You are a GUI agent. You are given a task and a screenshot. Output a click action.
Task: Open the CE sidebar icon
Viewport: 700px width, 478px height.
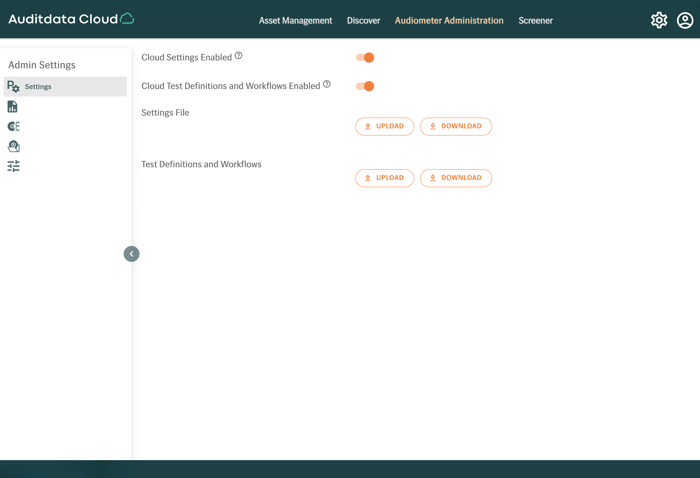(13, 126)
